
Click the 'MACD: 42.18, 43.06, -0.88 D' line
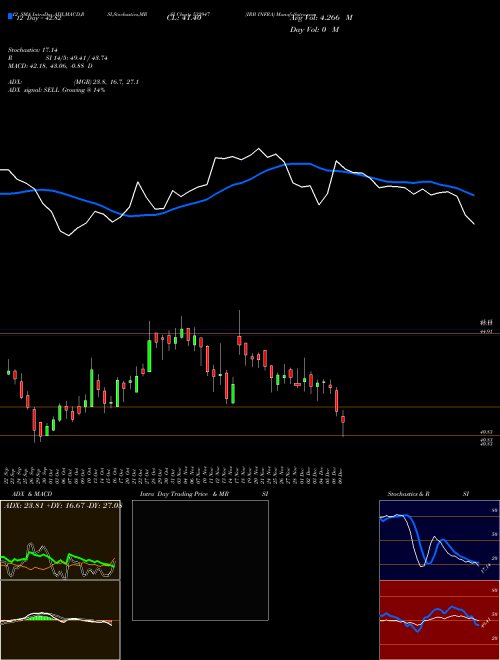(50, 66)
